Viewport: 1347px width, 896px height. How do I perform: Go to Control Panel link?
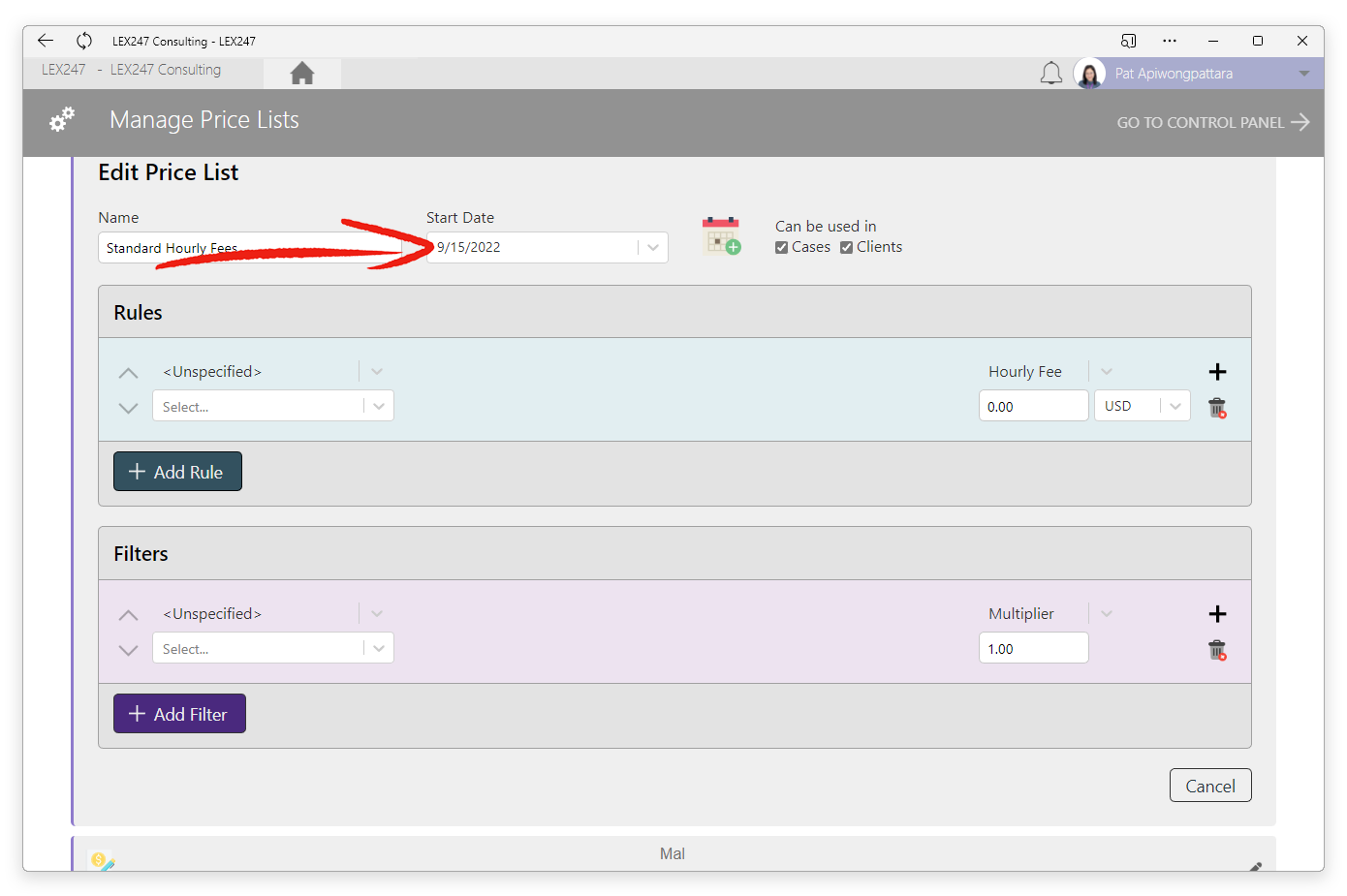click(x=1213, y=122)
